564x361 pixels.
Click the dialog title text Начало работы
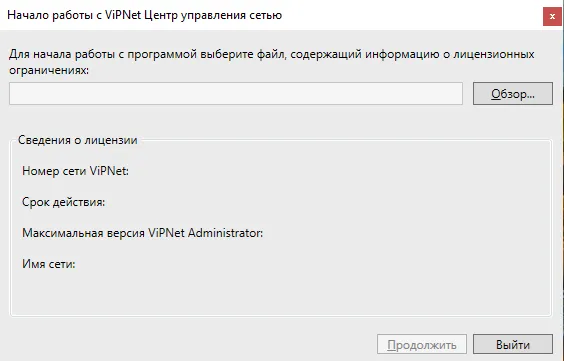point(50,15)
